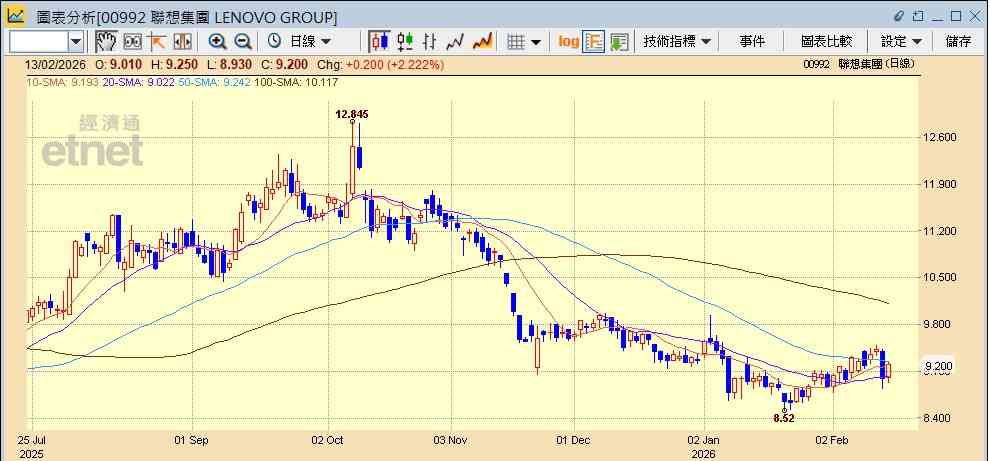Click the 10.500 price axis label
990x461 pixels.
coord(938,277)
